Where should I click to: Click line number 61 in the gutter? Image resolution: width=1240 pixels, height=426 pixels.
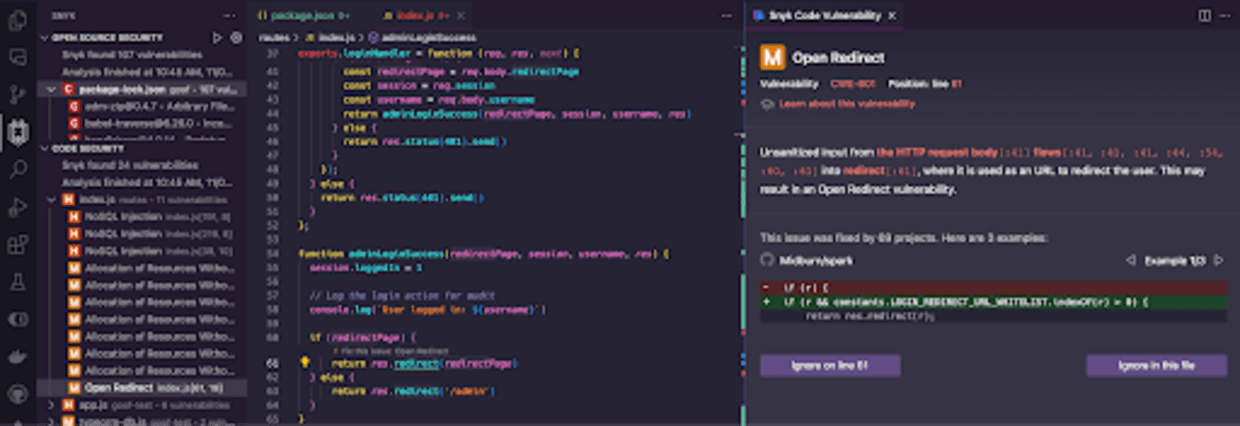point(272,363)
